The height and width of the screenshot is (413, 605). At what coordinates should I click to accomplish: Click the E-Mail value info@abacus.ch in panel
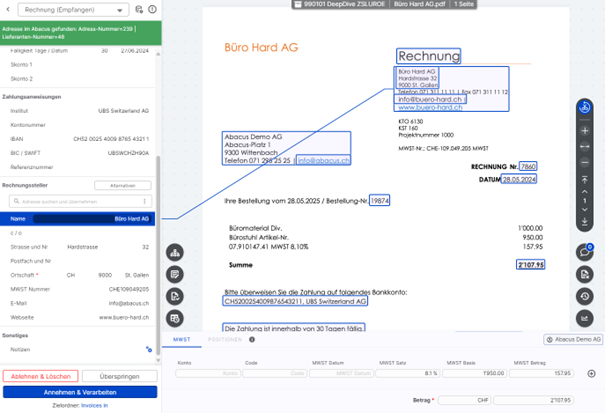(129, 303)
